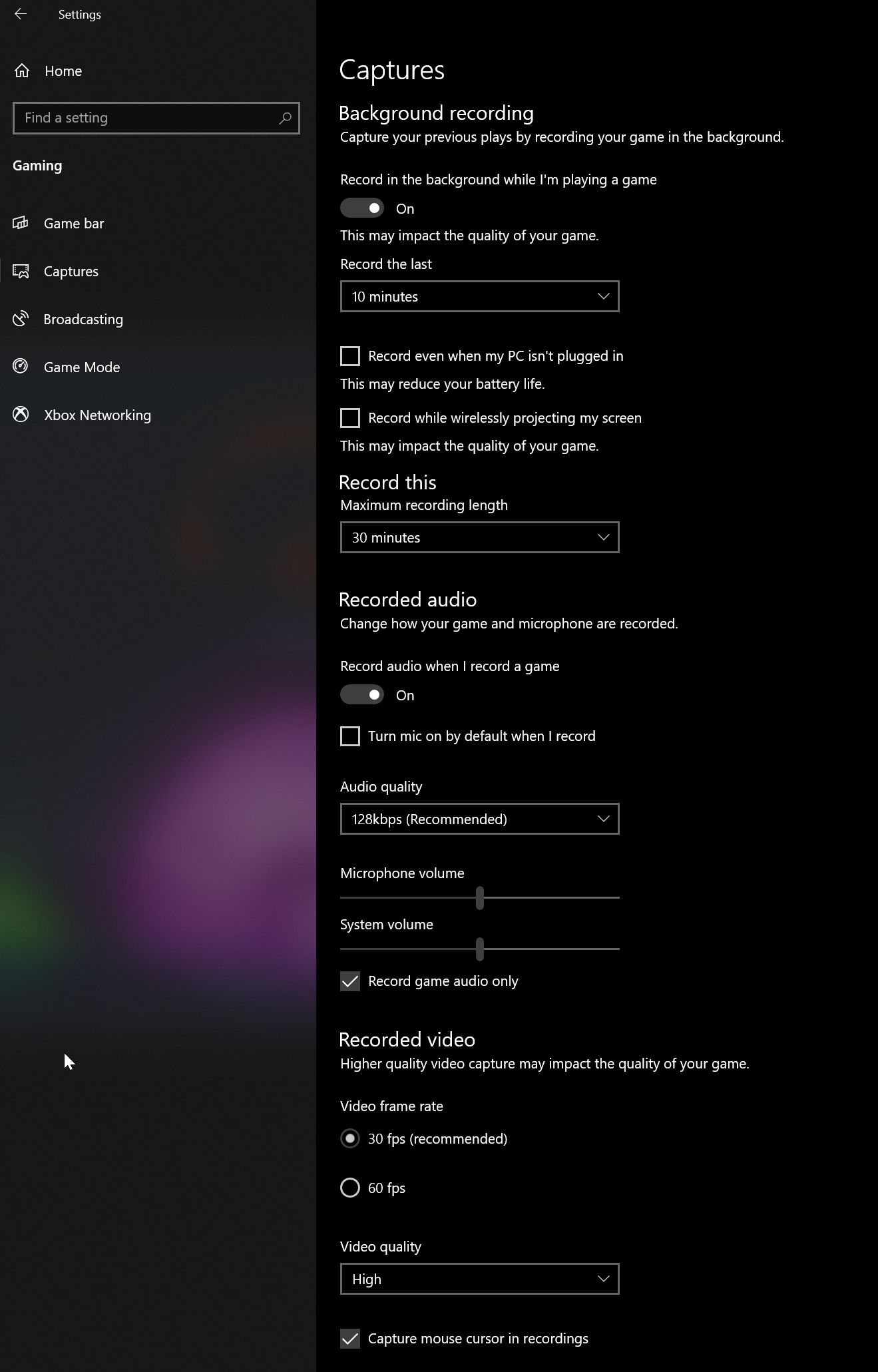
Task: Click the Microphone volume slider handle
Action: (480, 898)
